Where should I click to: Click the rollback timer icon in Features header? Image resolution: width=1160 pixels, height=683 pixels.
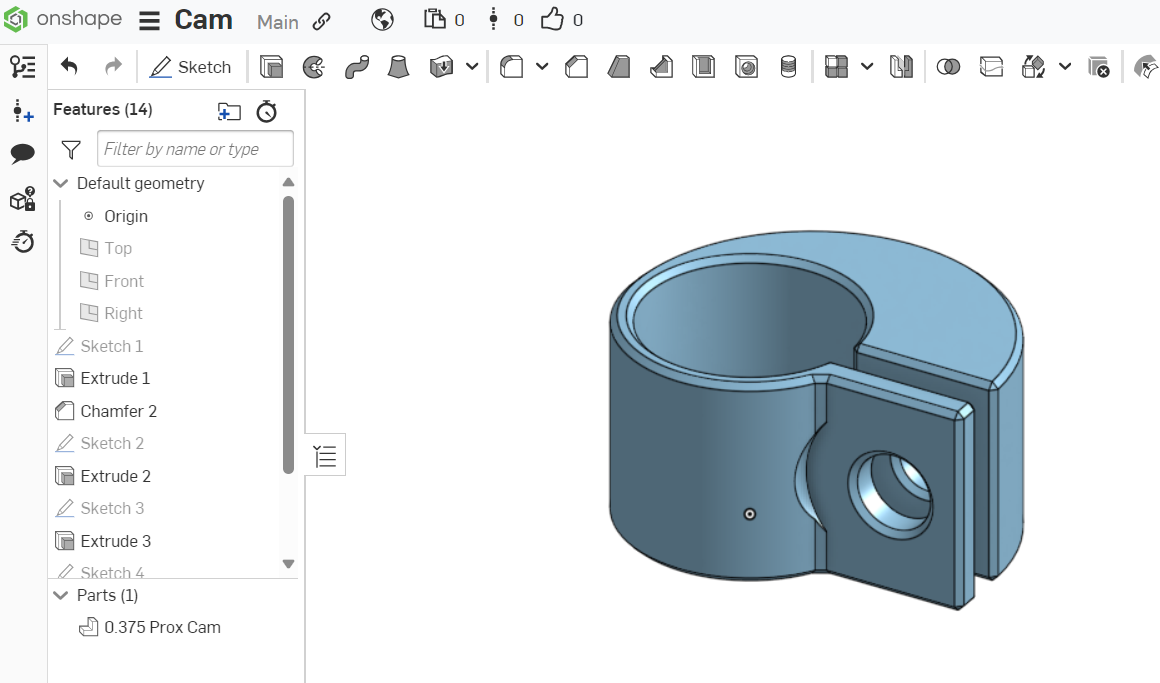pos(266,111)
